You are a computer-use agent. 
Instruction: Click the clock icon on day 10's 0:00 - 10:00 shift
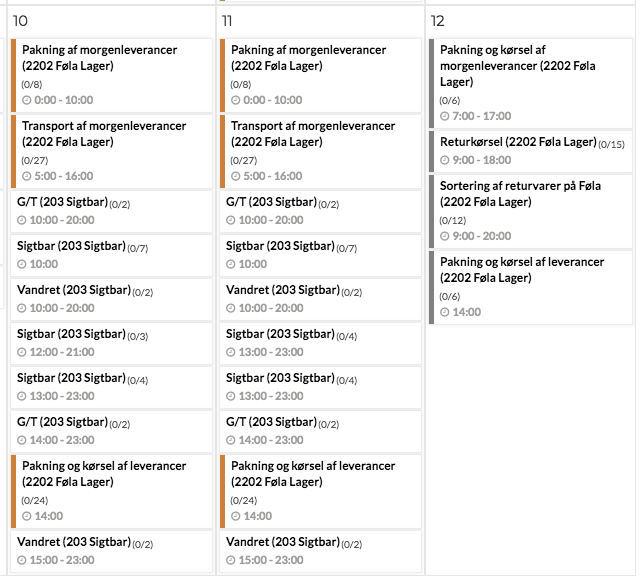point(27,100)
